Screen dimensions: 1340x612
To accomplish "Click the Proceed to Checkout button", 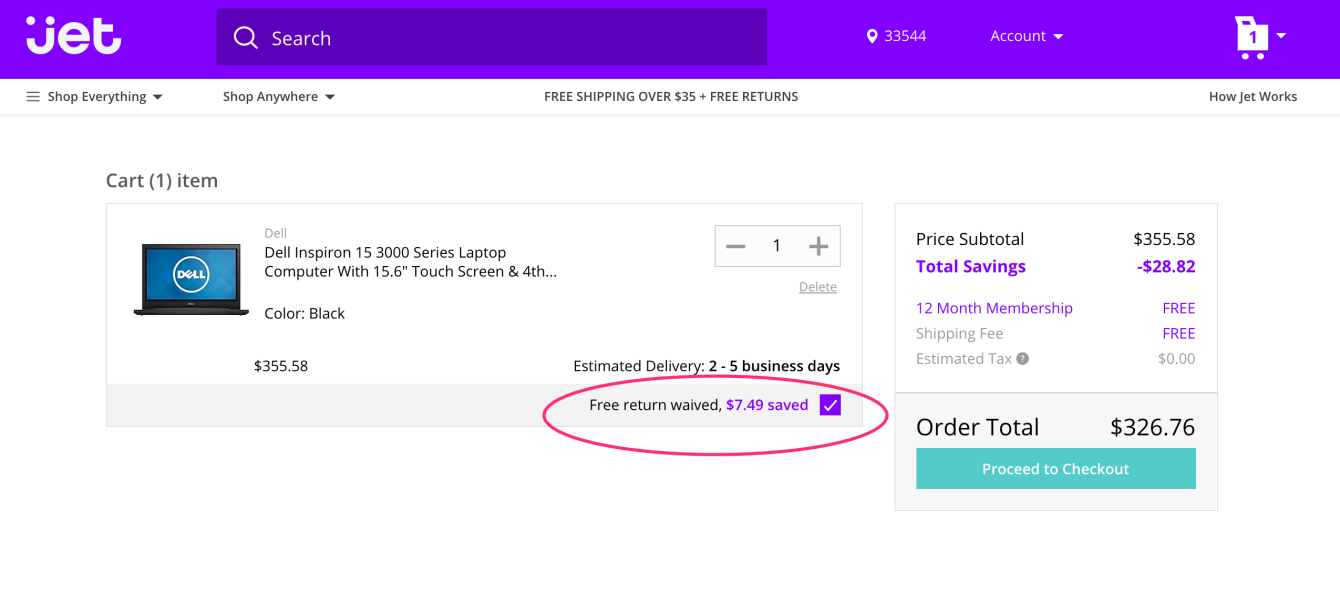I will (1056, 469).
